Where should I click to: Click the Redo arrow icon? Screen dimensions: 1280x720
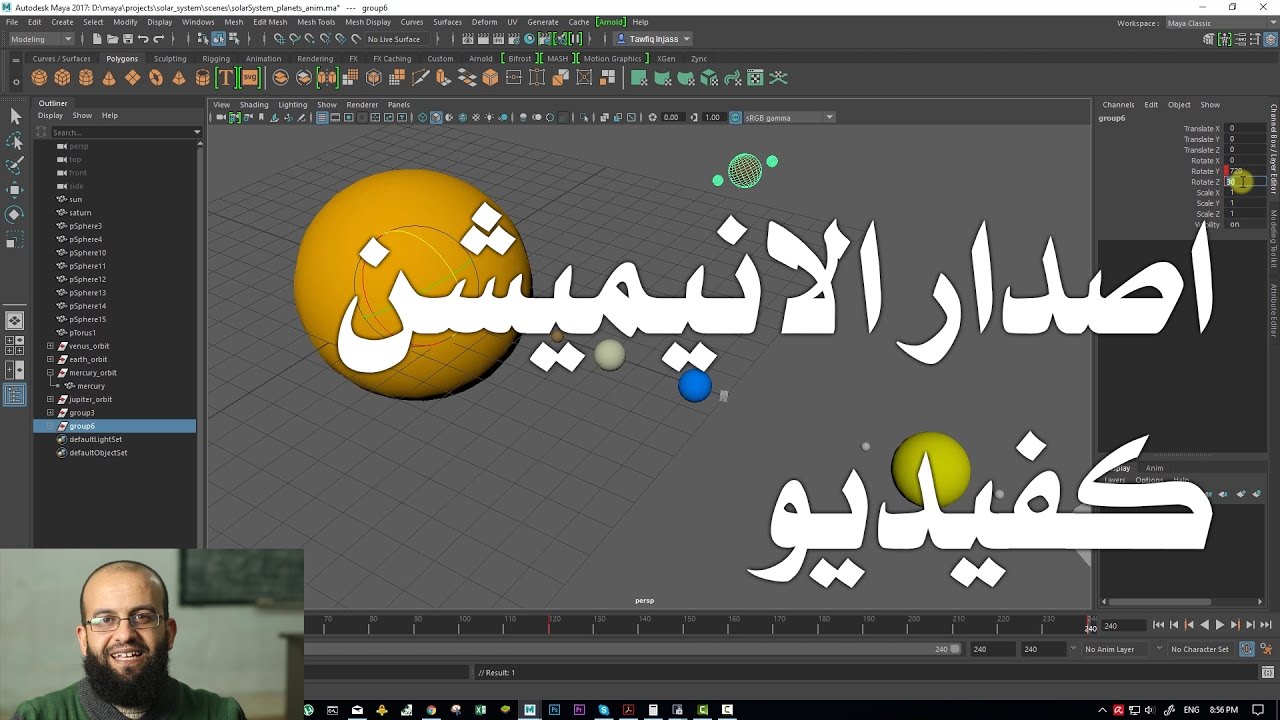coord(159,39)
